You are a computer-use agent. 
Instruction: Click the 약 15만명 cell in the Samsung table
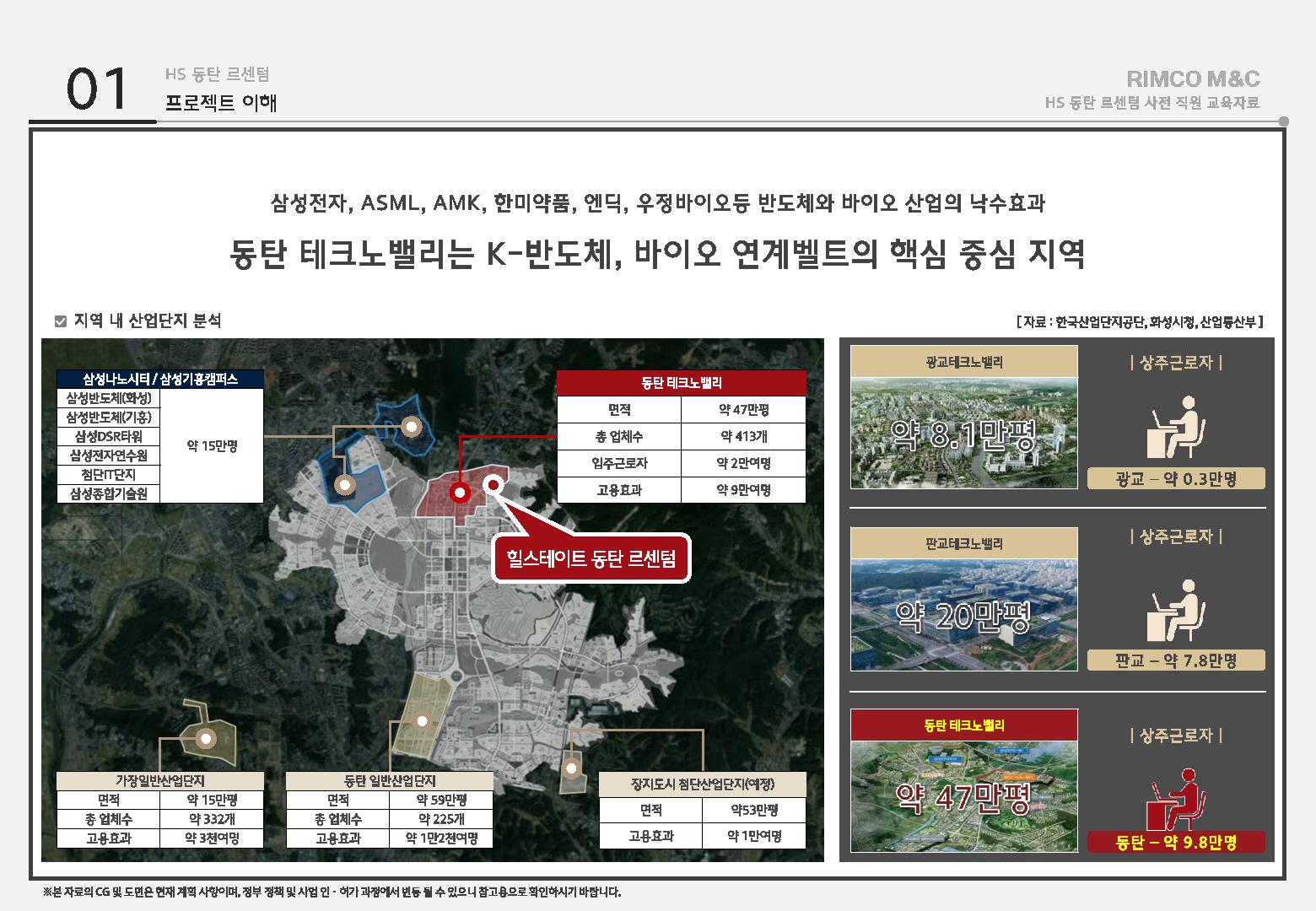[x=212, y=445]
